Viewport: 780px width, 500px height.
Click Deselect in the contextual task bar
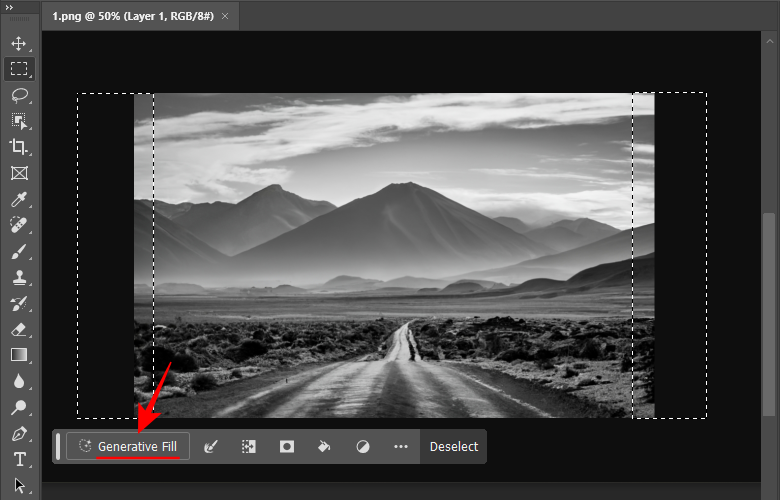tap(454, 447)
